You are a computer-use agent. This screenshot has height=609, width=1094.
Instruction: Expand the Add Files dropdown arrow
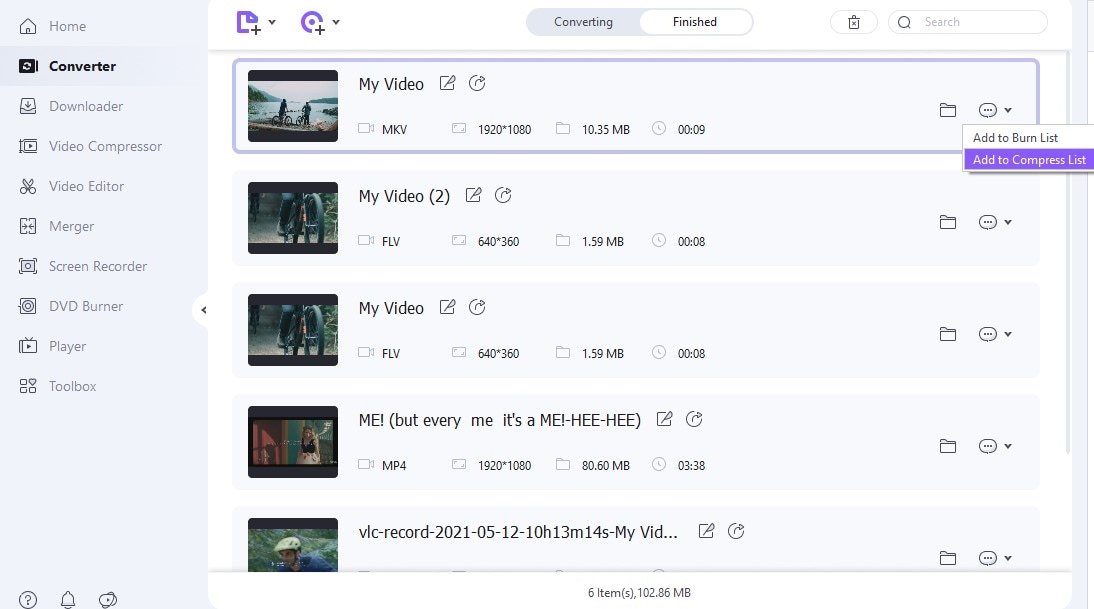[272, 22]
